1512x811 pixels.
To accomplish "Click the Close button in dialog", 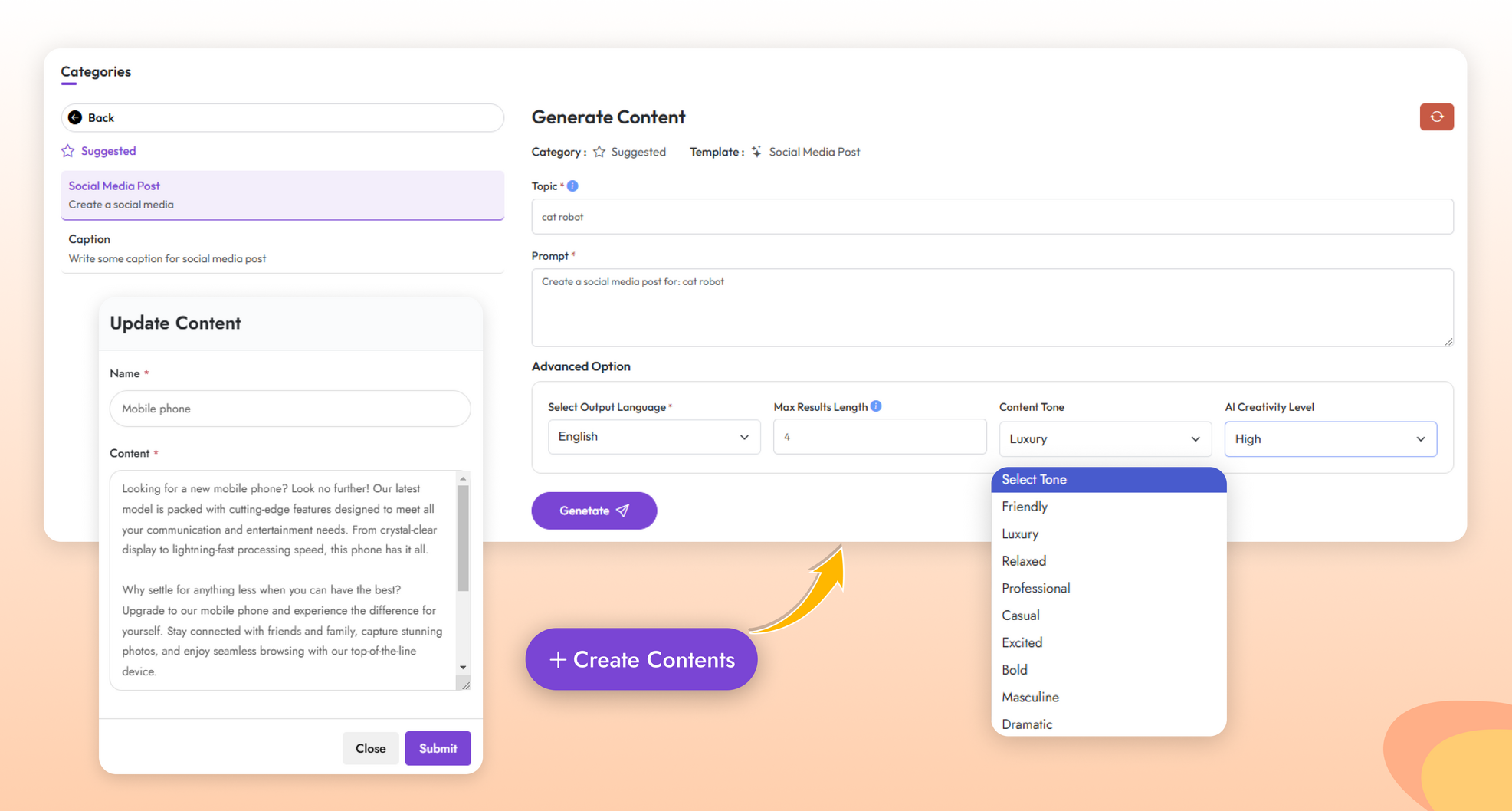I will tap(370, 748).
